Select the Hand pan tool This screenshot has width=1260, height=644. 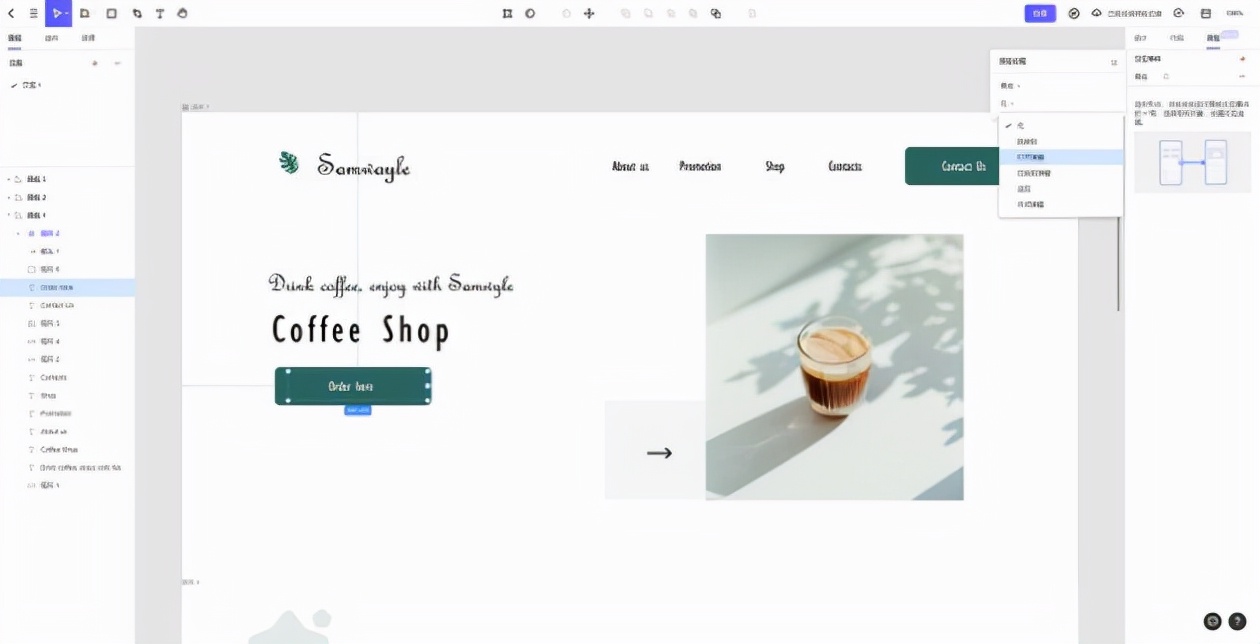click(x=182, y=14)
